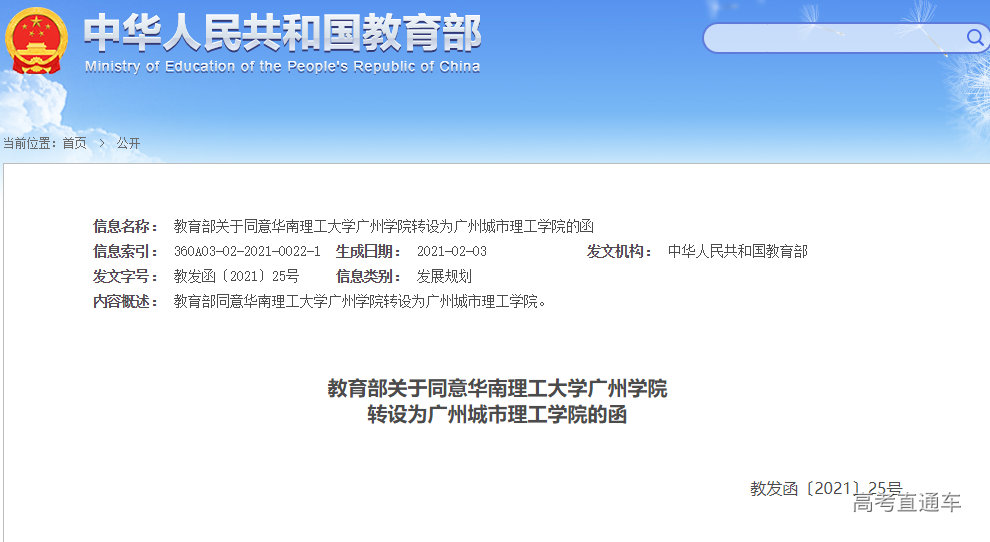Select the 信息类别 label
990x542 pixels.
(368, 277)
